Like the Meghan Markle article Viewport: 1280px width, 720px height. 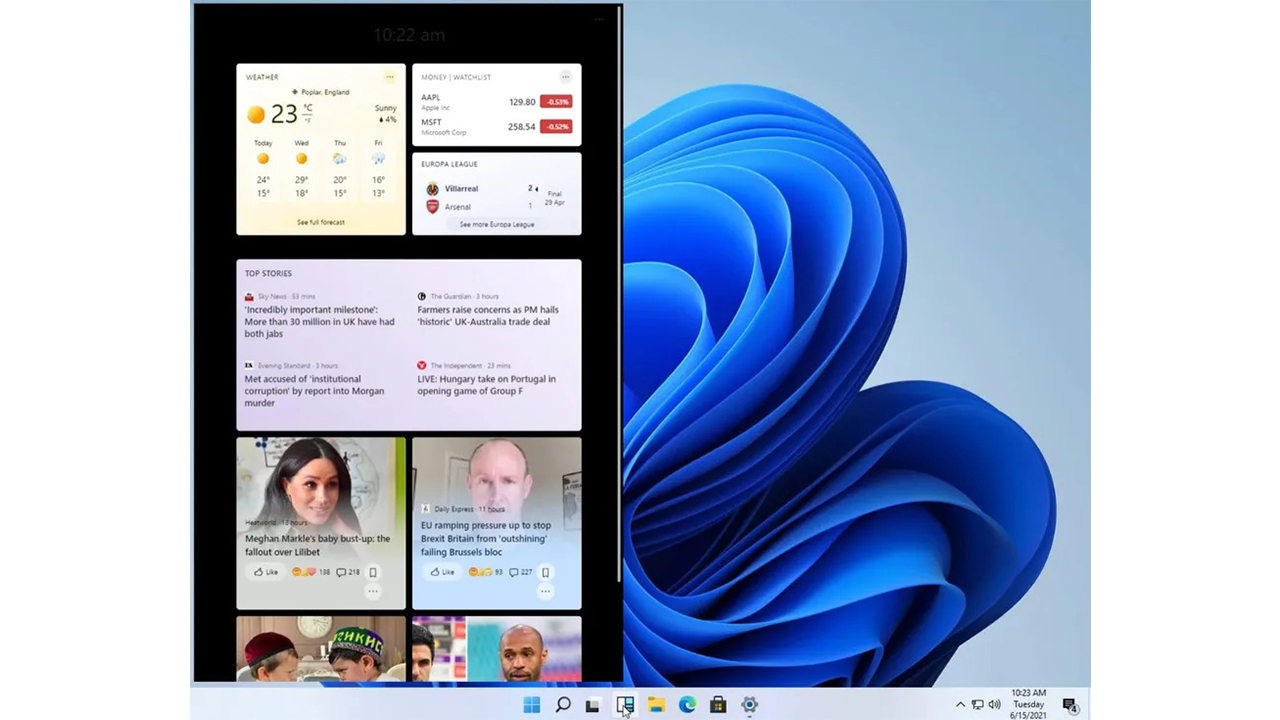(265, 573)
